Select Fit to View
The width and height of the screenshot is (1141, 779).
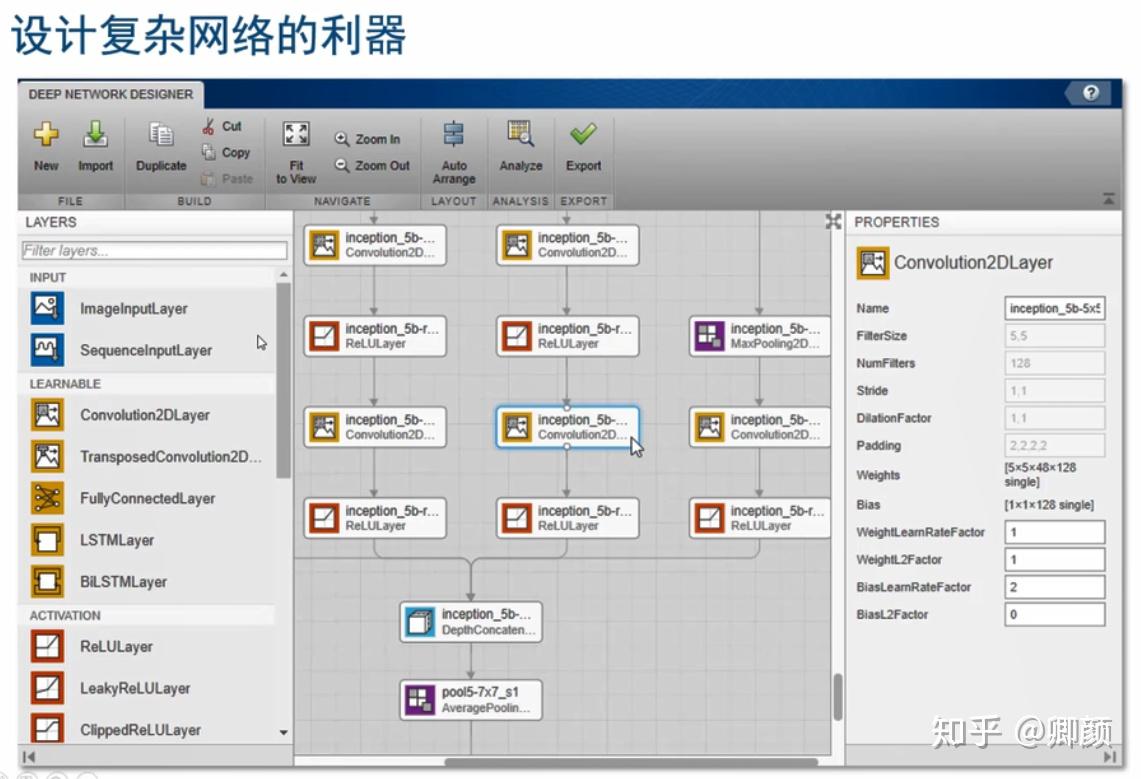point(295,140)
